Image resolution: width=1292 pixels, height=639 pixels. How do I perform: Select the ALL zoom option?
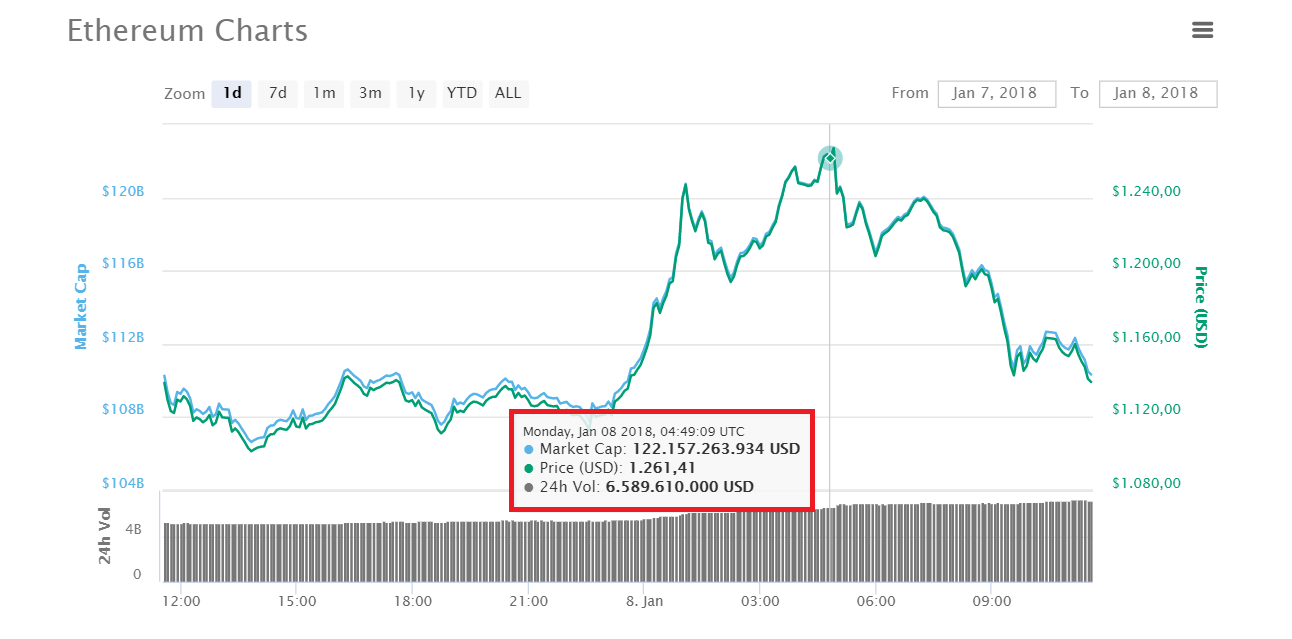tap(508, 93)
